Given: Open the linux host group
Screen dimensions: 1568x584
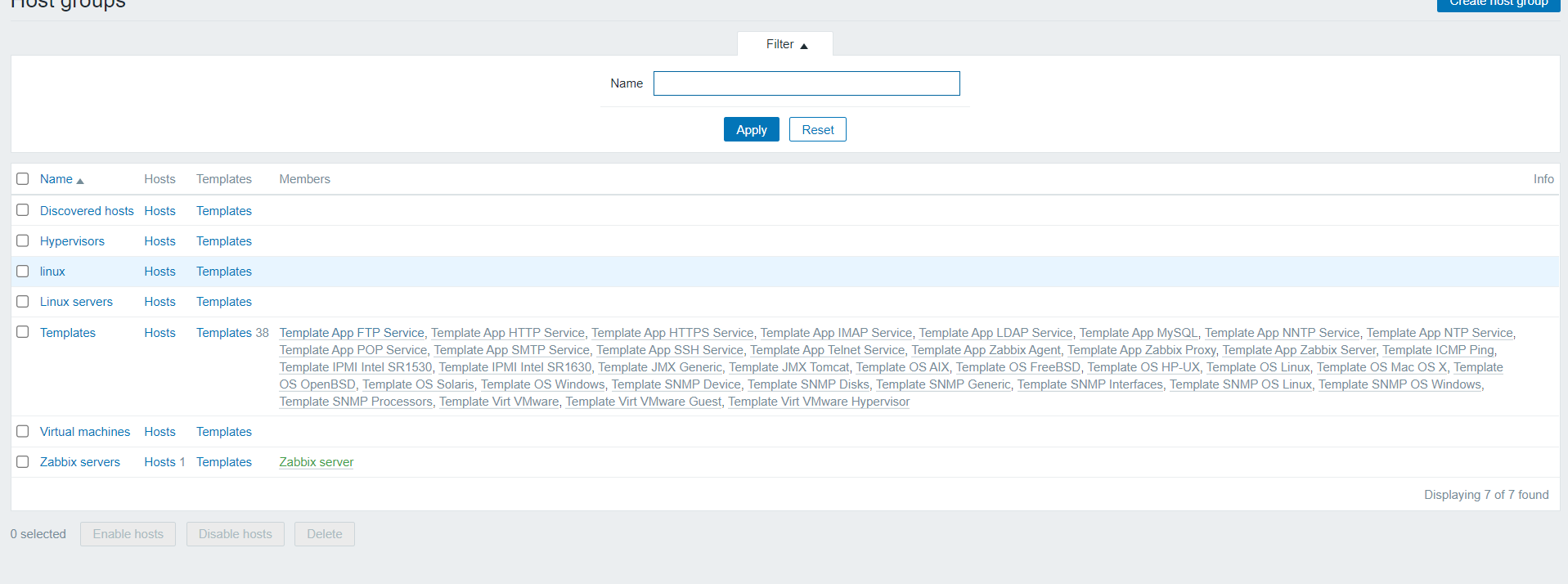Looking at the screenshot, I should pyautogui.click(x=52, y=272).
